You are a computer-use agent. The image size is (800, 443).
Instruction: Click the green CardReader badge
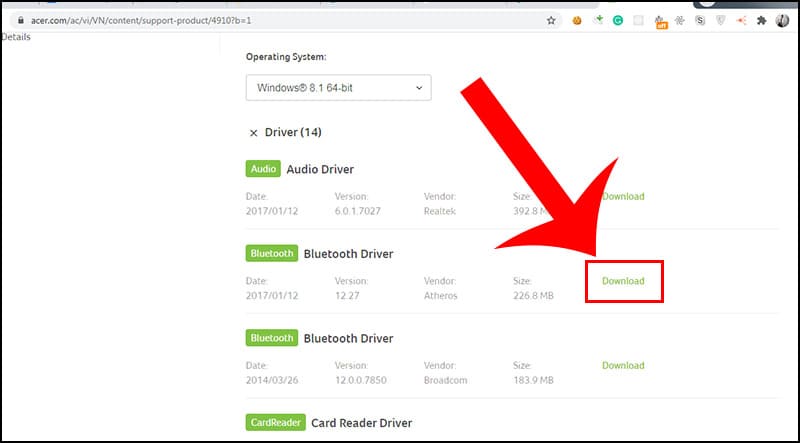point(276,423)
